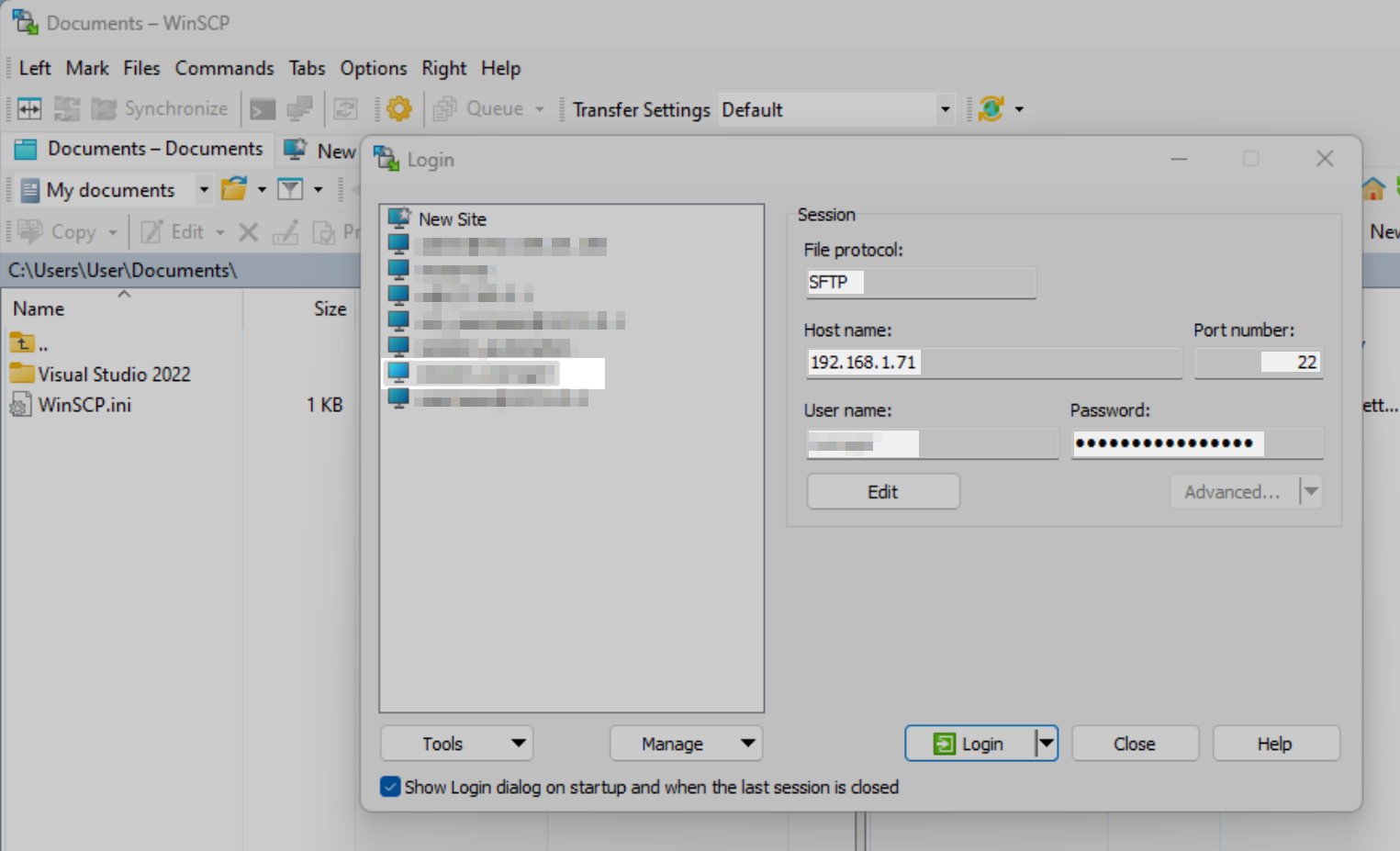Click the Home icon on the right panel

pos(1372,188)
